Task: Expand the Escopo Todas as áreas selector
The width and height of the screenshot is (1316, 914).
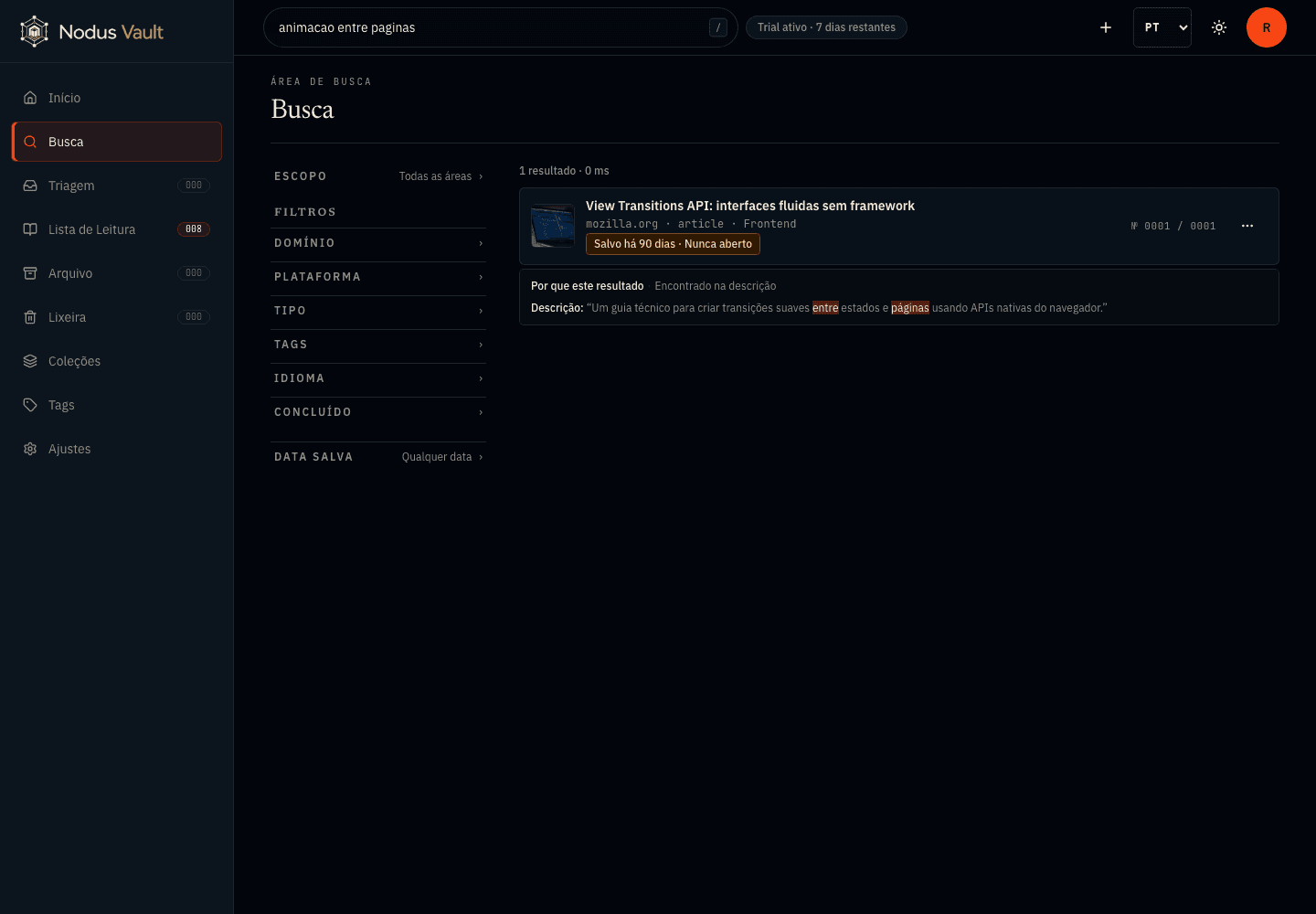Action: point(378,176)
